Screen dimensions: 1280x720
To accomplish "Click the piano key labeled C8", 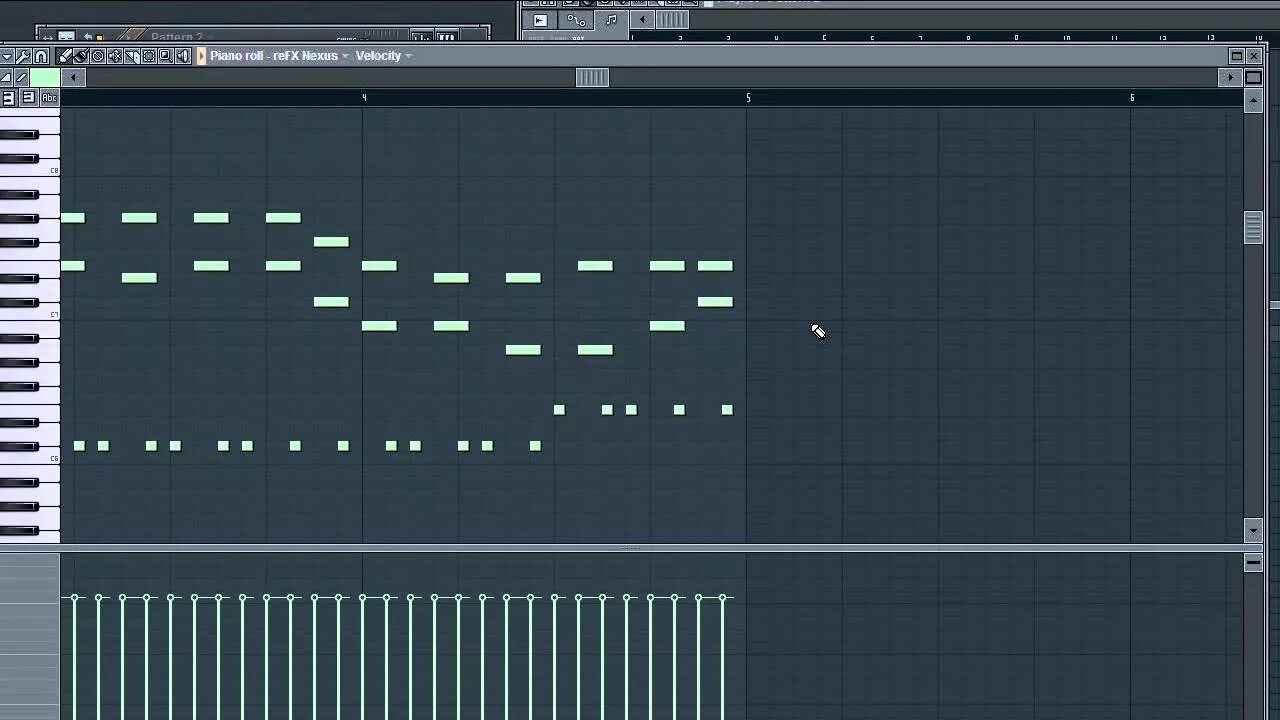I will pos(30,170).
